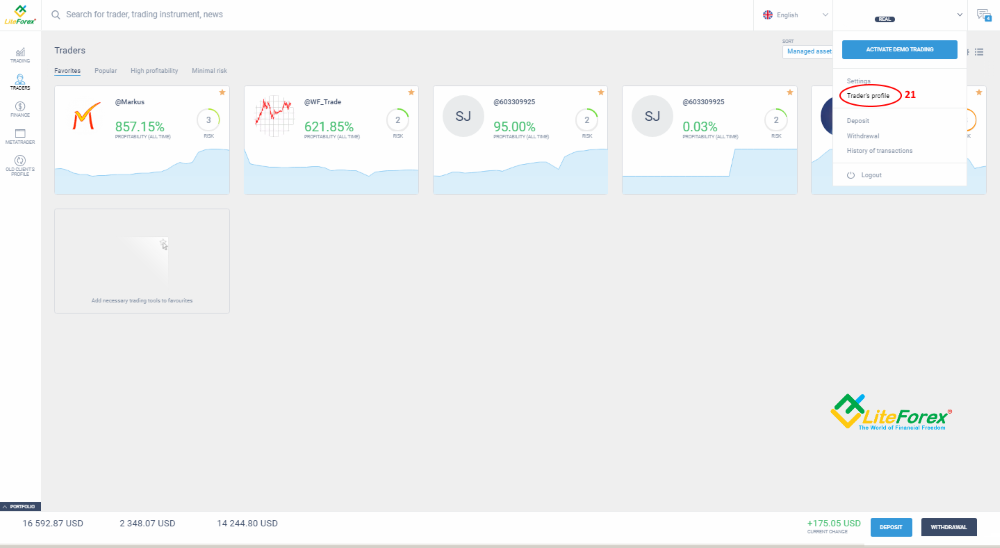Select the Minimal risk tab
This screenshot has height=548, width=1000.
209,71
